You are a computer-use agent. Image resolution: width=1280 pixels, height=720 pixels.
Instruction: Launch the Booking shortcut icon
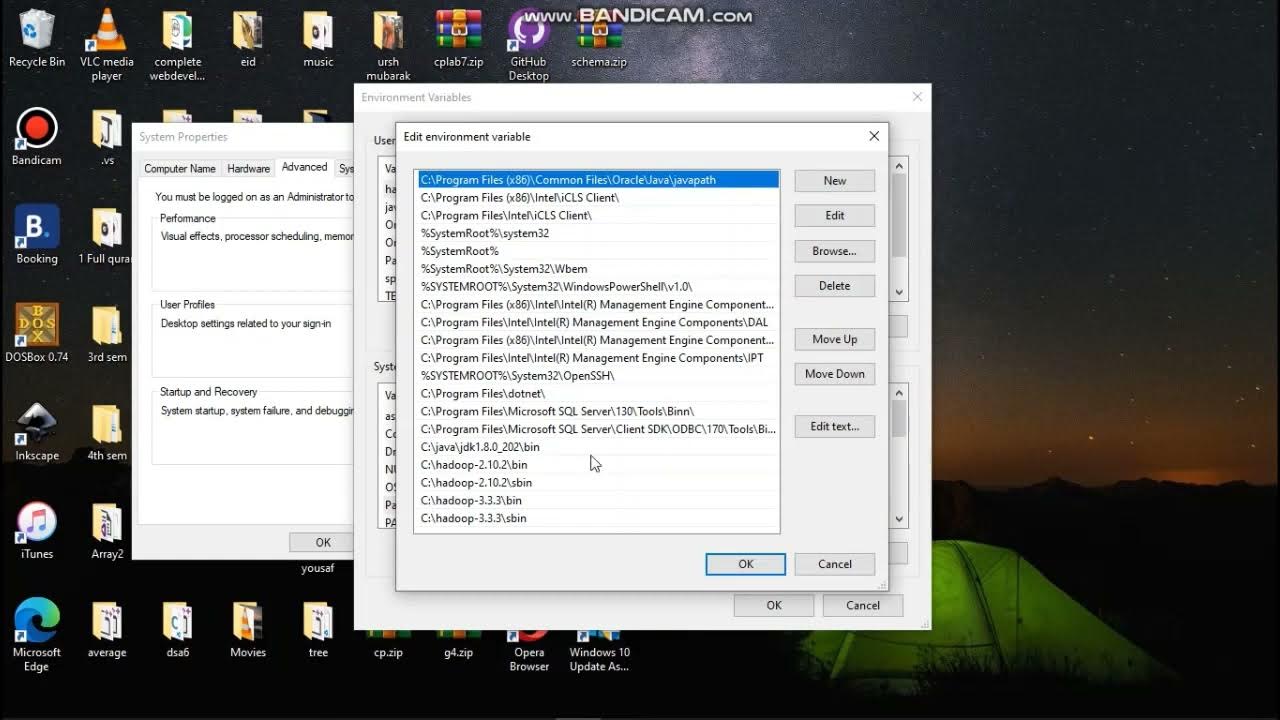click(37, 235)
